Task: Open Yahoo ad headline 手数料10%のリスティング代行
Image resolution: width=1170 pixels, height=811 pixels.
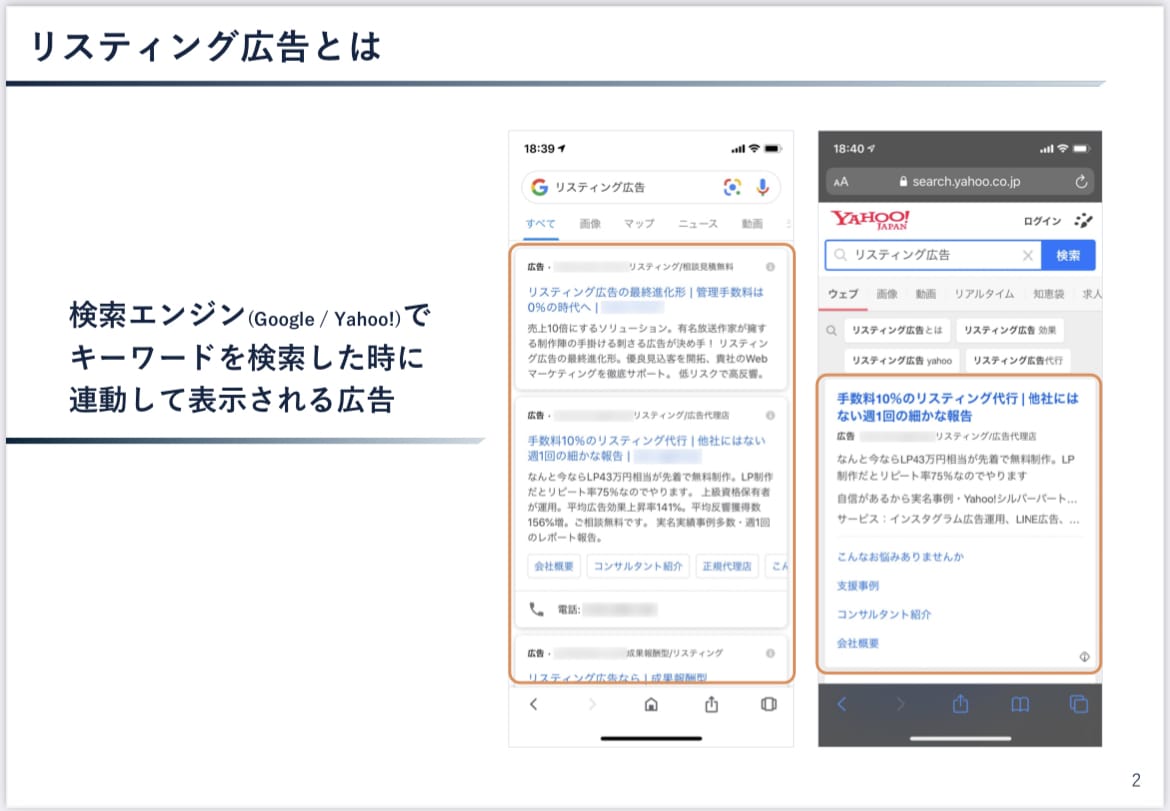Action: pyautogui.click(x=957, y=407)
